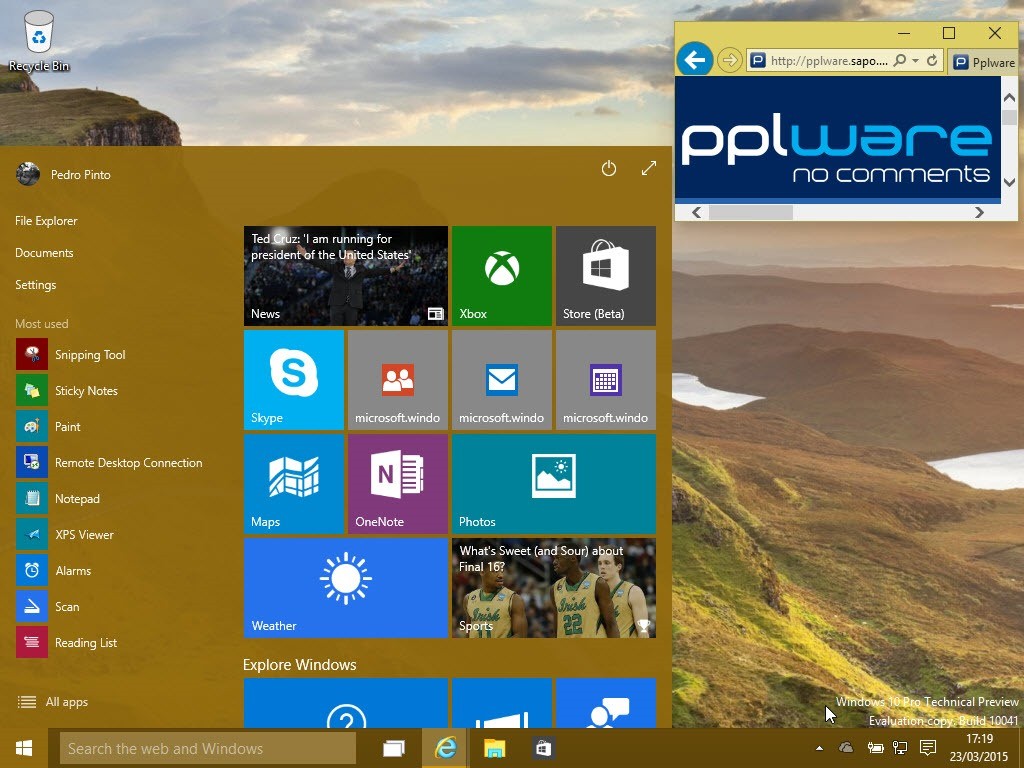The image size is (1024, 768).
Task: Open the notification center tray icon
Action: pos(927,748)
